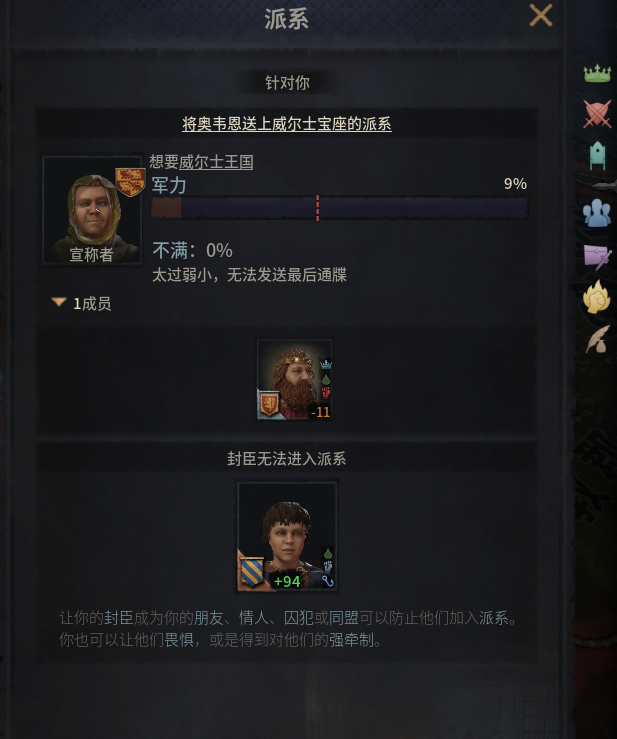
Task: Collapse the 1成员 members list arrow
Action: point(59,302)
